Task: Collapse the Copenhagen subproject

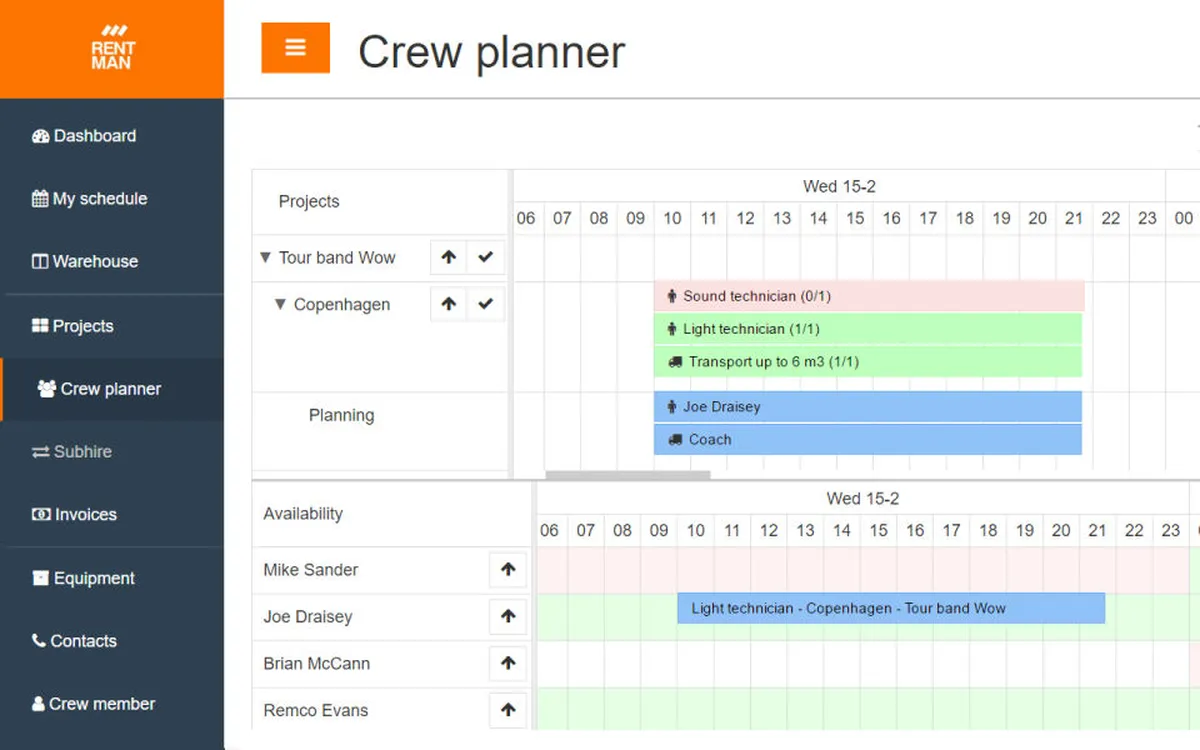Action: (281, 305)
